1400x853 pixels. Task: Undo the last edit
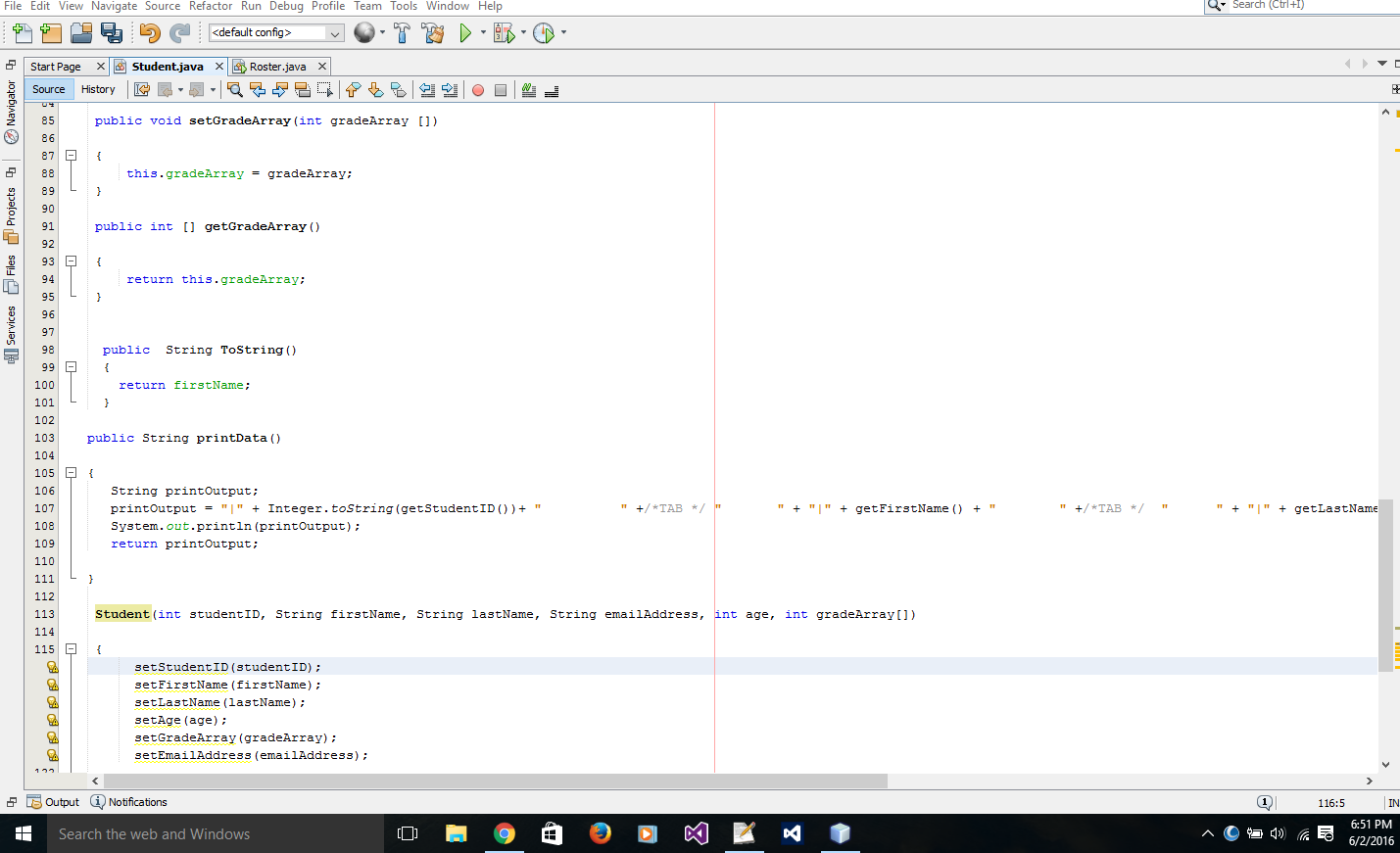click(147, 32)
